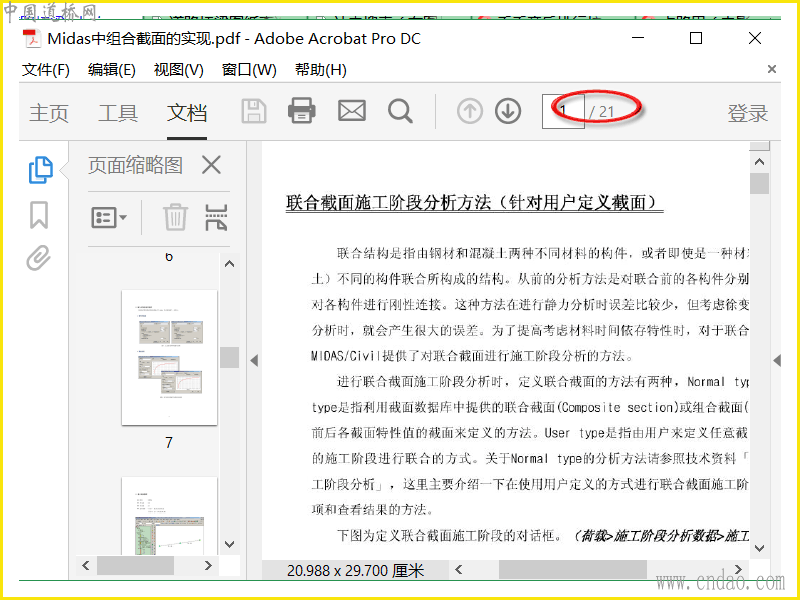The image size is (800, 600).
Task: Select the 文档 tab
Action: [x=187, y=113]
